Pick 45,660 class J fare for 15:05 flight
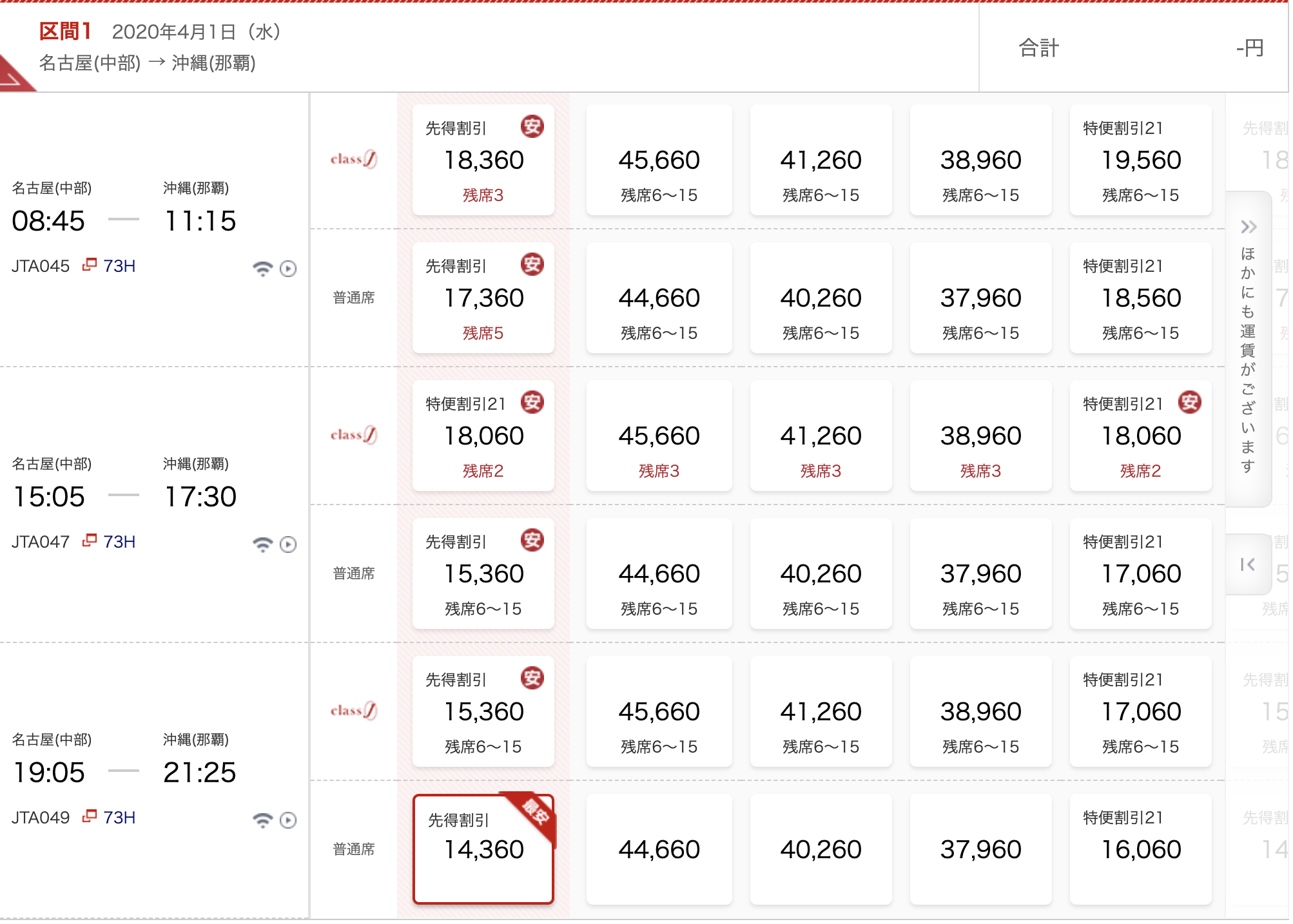 (659, 436)
